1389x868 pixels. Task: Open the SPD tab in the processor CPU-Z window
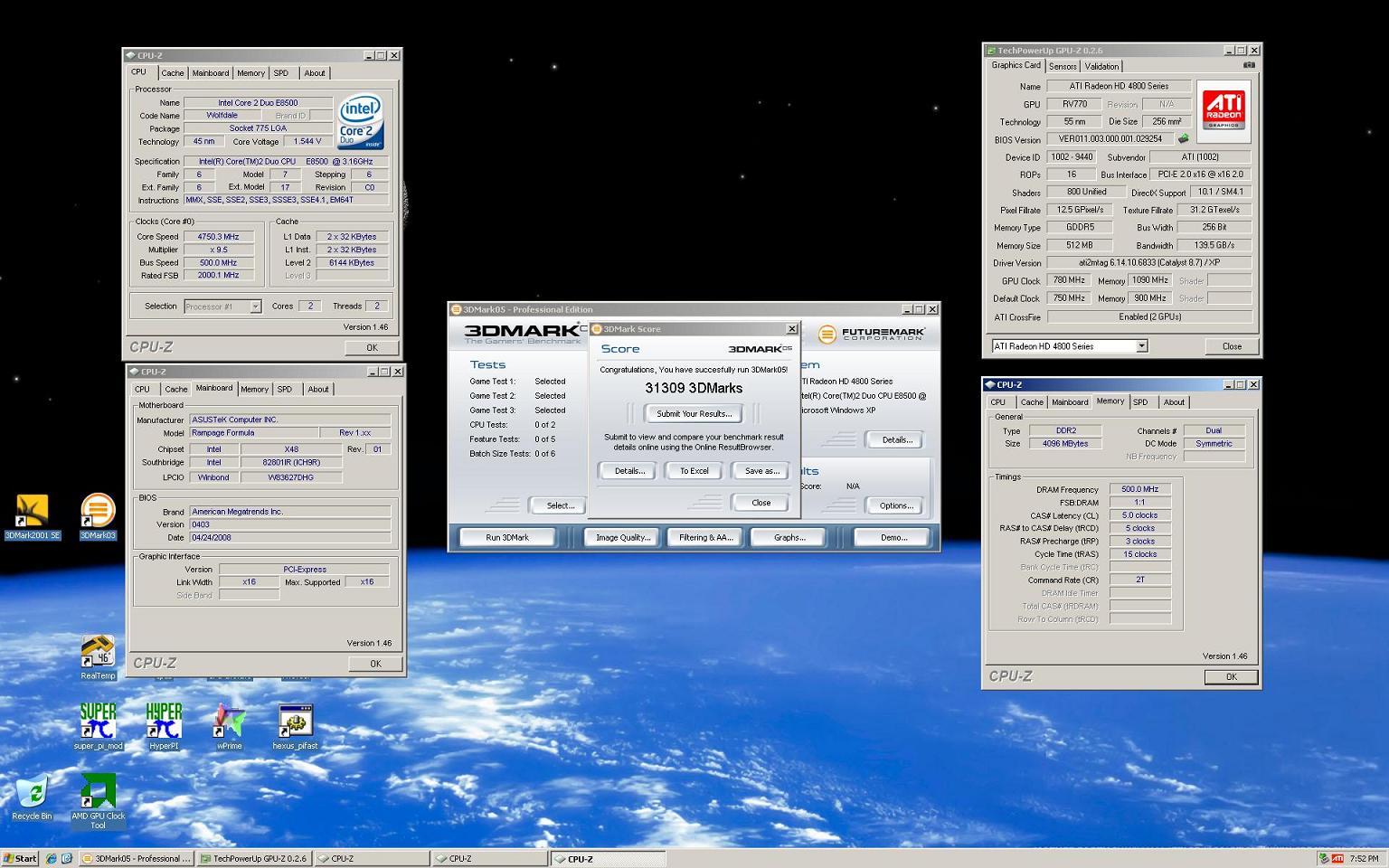pyautogui.click(x=281, y=73)
